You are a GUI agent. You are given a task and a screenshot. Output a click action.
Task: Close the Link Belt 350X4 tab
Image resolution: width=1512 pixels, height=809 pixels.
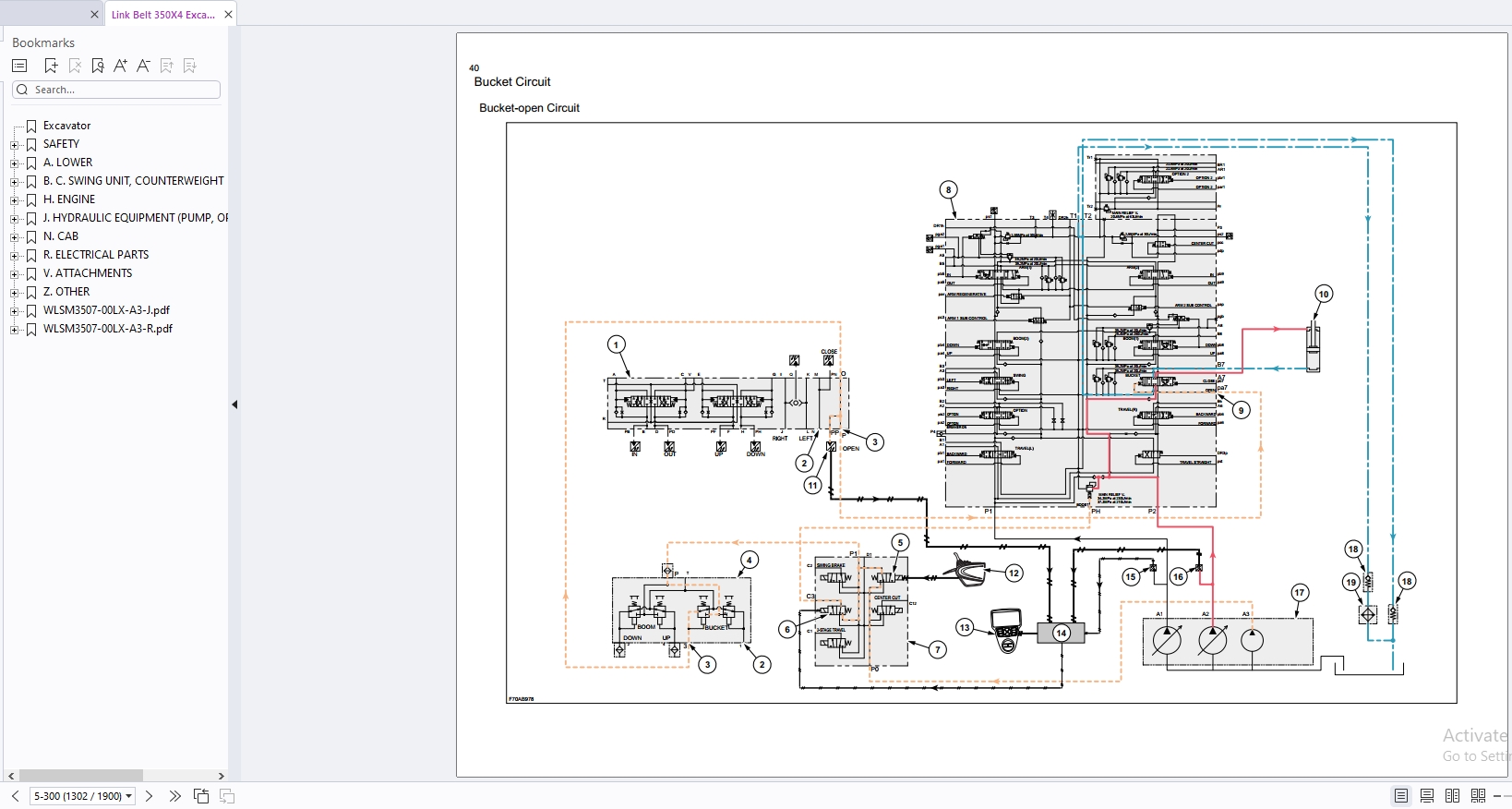click(228, 15)
